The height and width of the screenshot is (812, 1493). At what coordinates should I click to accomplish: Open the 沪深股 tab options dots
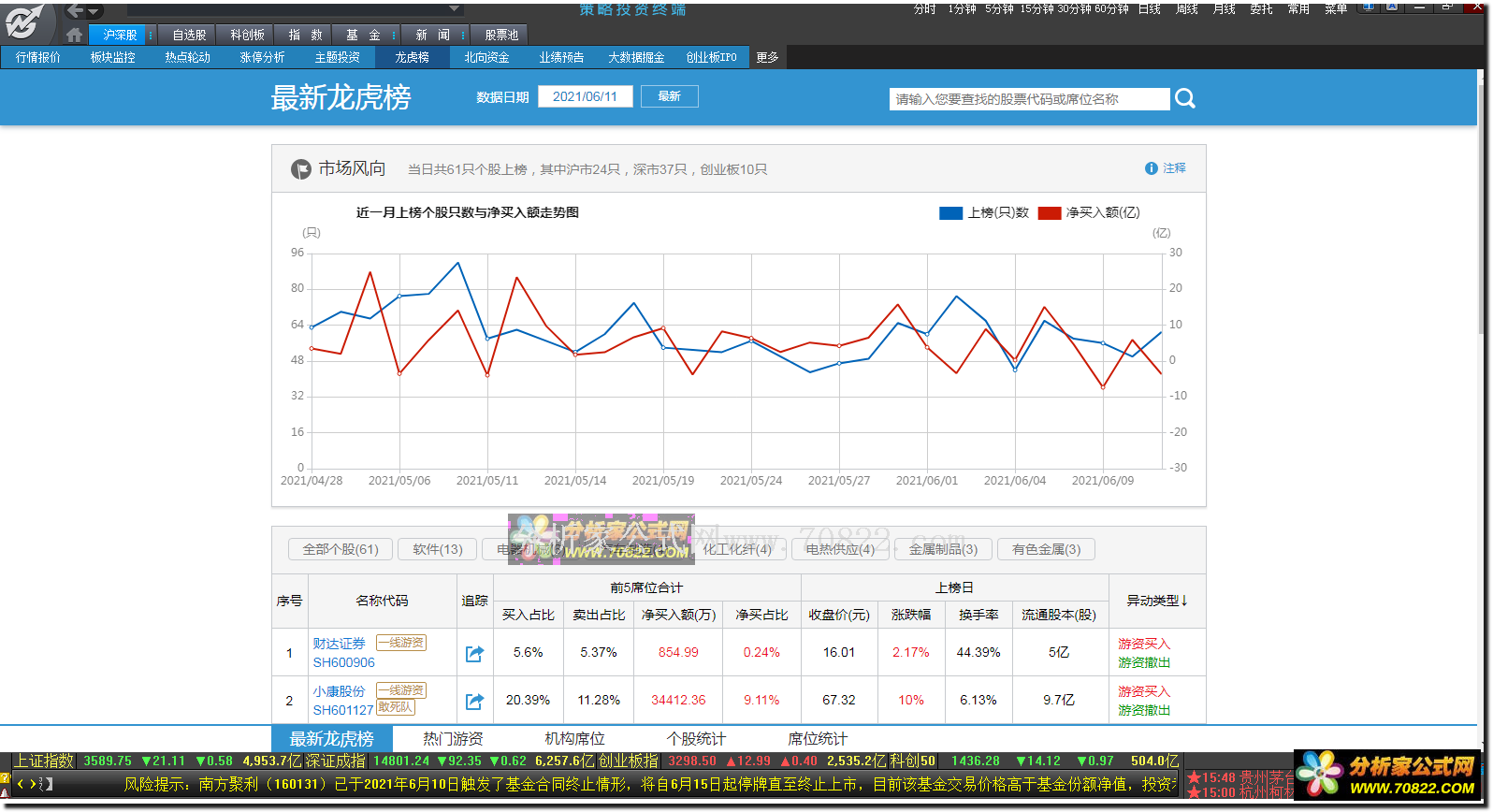(x=151, y=35)
